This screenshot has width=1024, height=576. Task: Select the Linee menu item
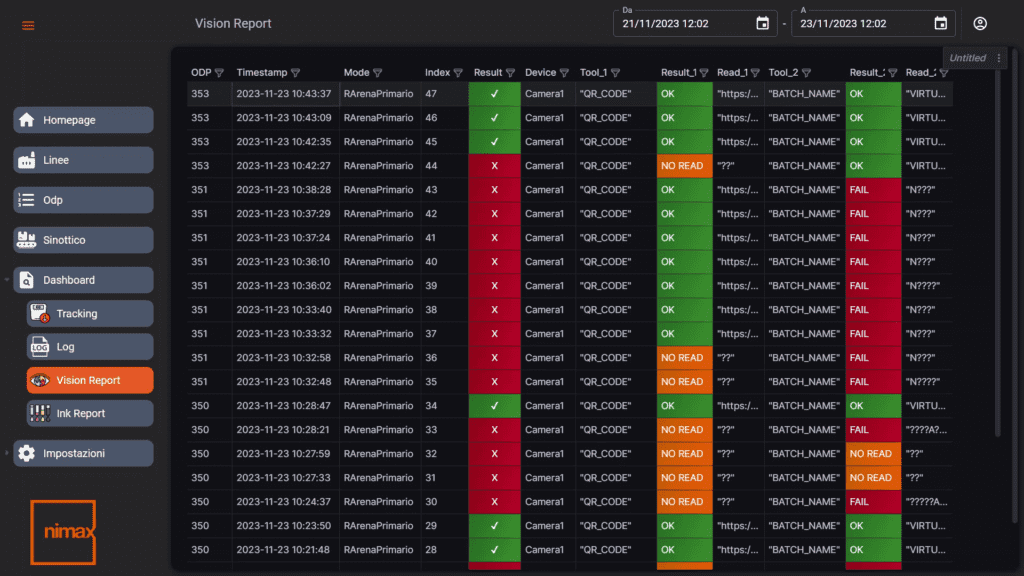84,160
